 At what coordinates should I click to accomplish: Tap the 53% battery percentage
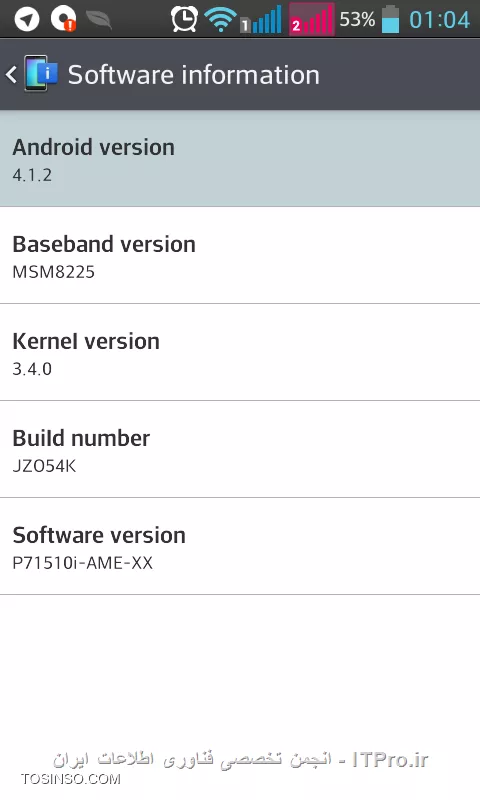tap(357, 19)
